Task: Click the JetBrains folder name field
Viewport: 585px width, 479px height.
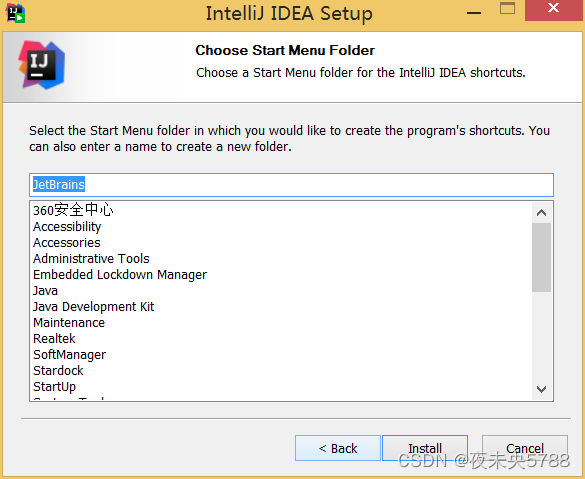Action: pos(291,185)
